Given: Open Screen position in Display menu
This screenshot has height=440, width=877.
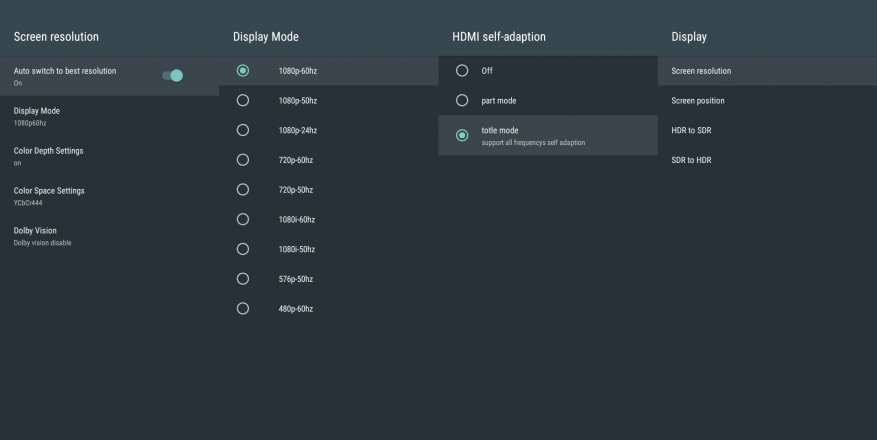Looking at the screenshot, I should [x=698, y=101].
